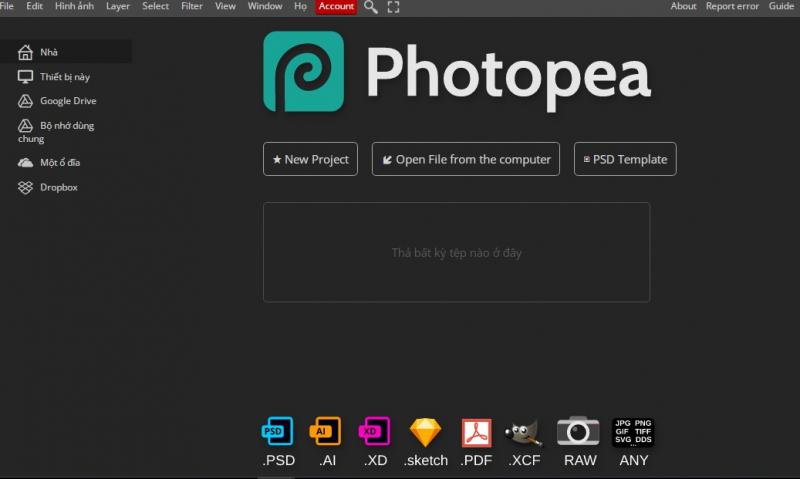Click the .XCF GIMP mascot icon
800x479 pixels.
click(523, 433)
